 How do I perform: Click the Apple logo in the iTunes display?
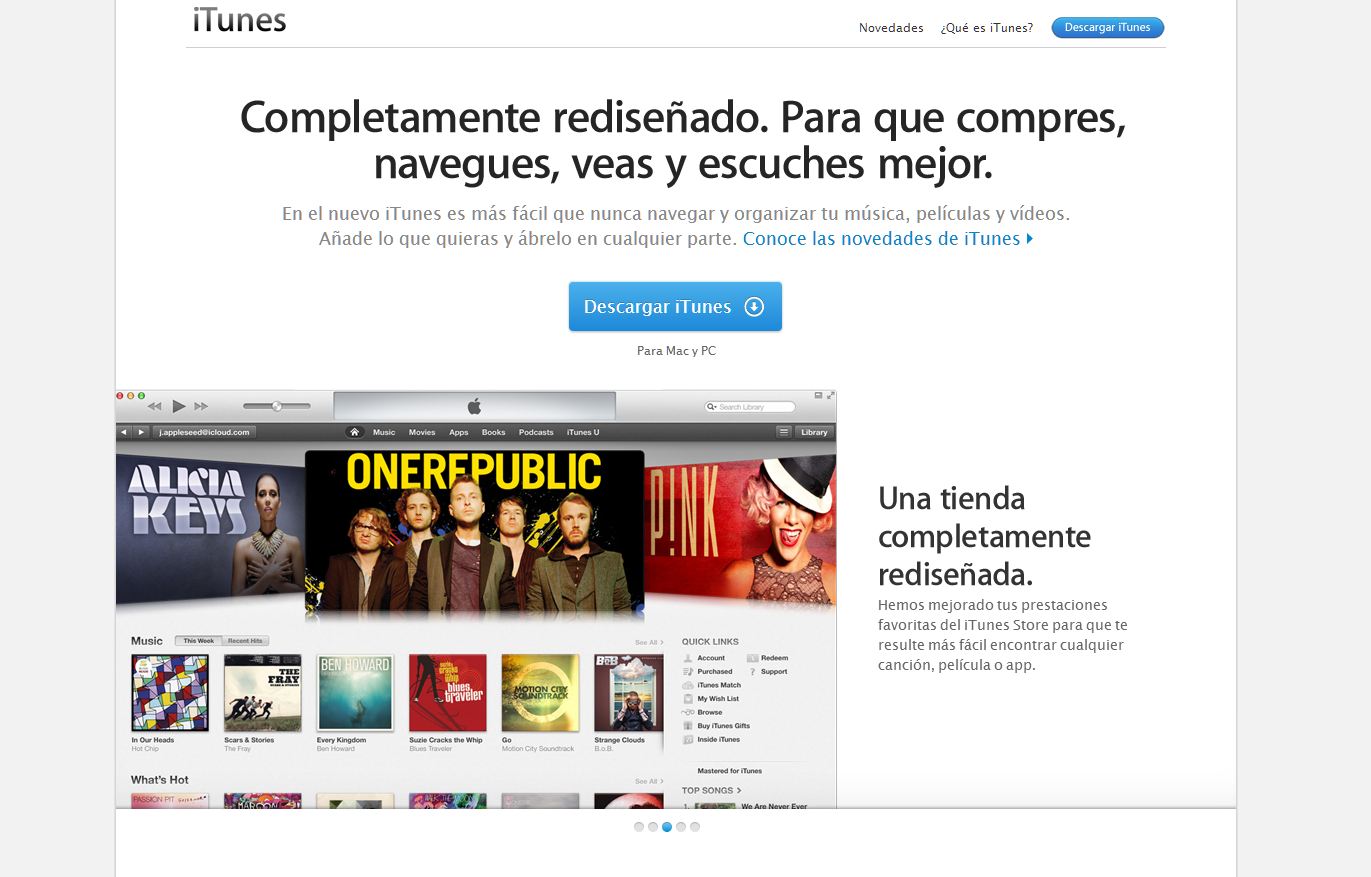tap(474, 406)
